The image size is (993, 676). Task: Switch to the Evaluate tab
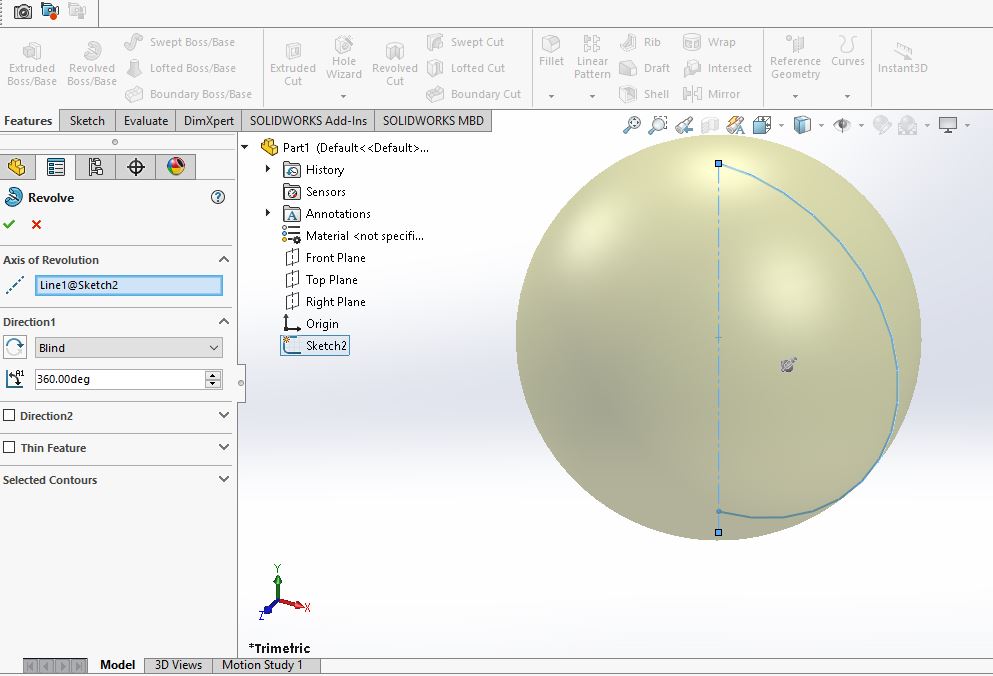pyautogui.click(x=146, y=120)
